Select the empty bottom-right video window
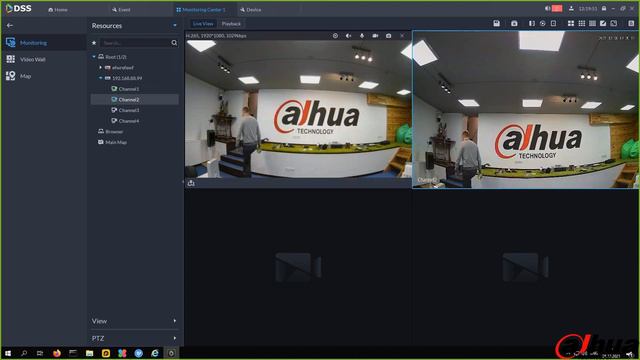Viewport: 640px width, 360px height. coord(525,267)
